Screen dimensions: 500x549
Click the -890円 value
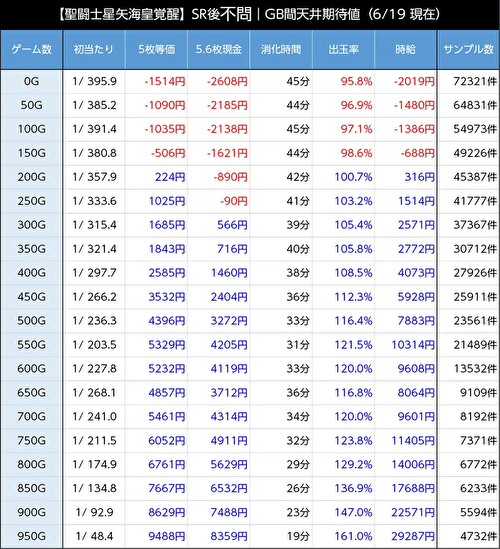(230, 177)
